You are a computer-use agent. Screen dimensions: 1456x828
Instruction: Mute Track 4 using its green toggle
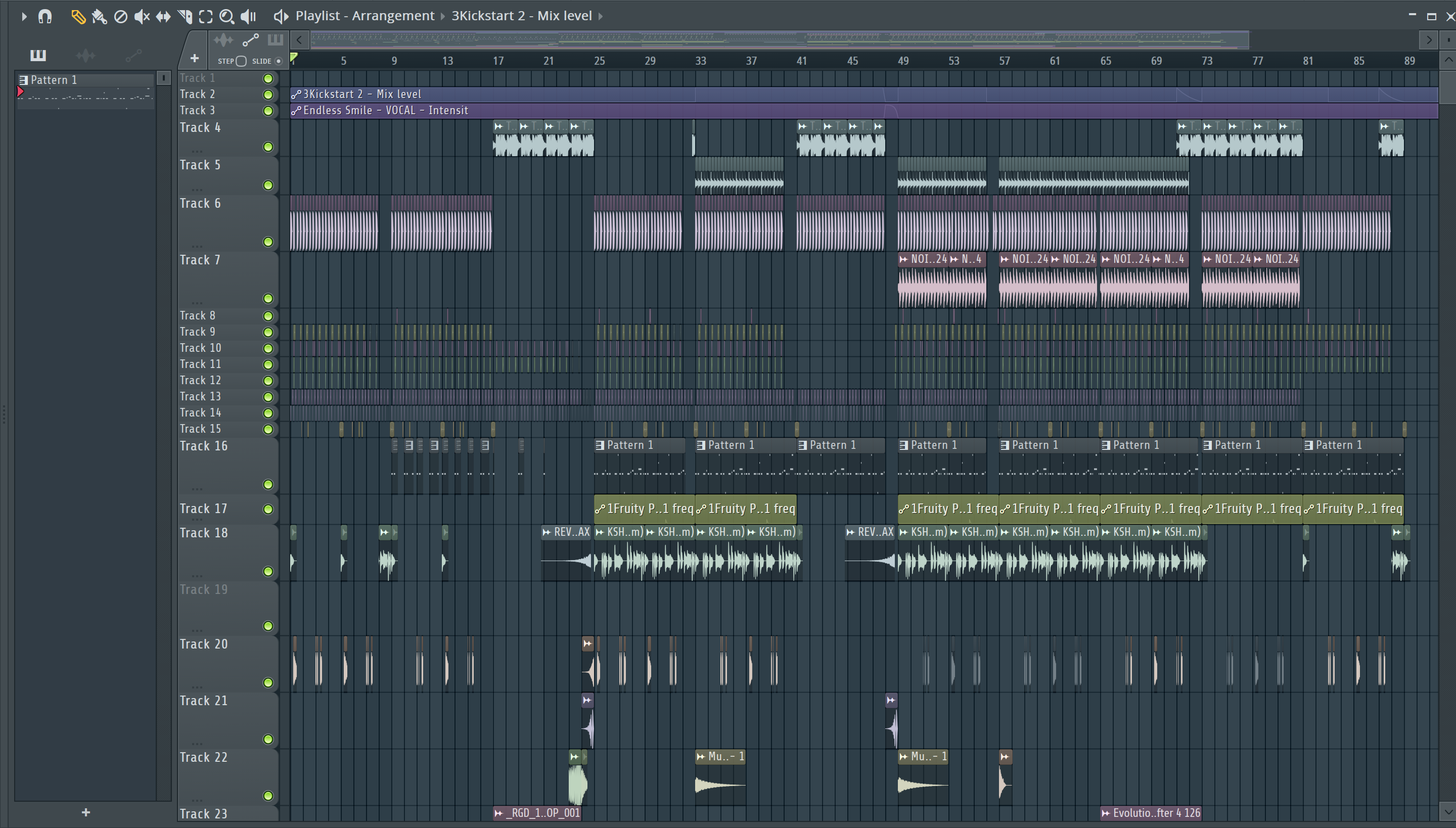(268, 147)
